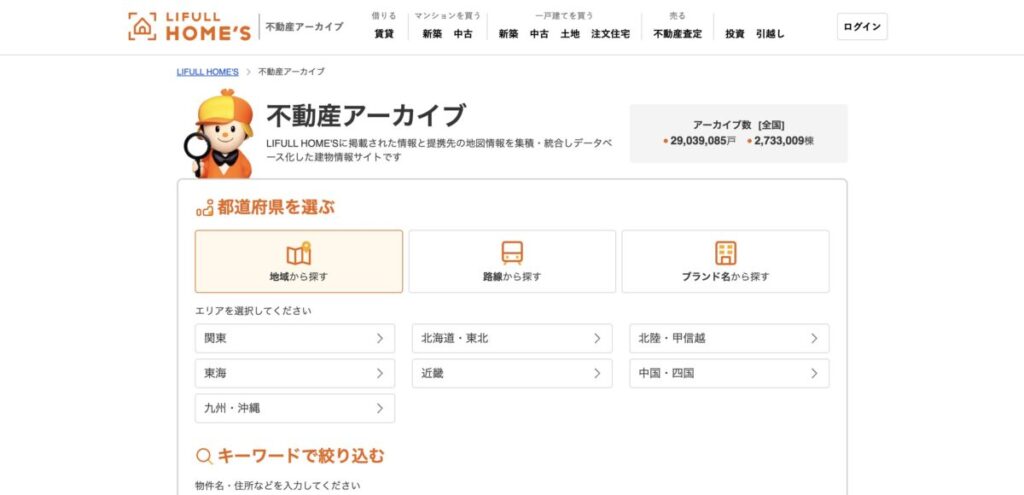Open the 中国・四国 area option
Screen dimensions: 1024x495
point(729,374)
